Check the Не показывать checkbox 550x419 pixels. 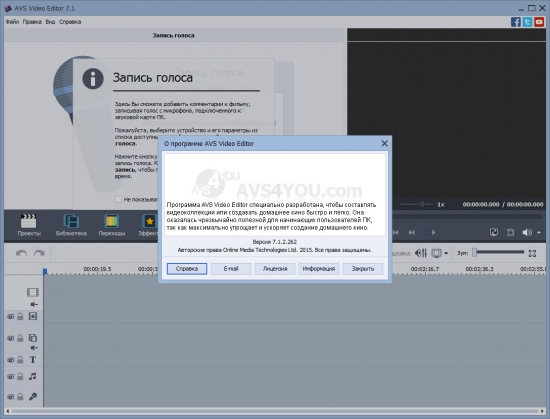pyautogui.click(x=119, y=199)
